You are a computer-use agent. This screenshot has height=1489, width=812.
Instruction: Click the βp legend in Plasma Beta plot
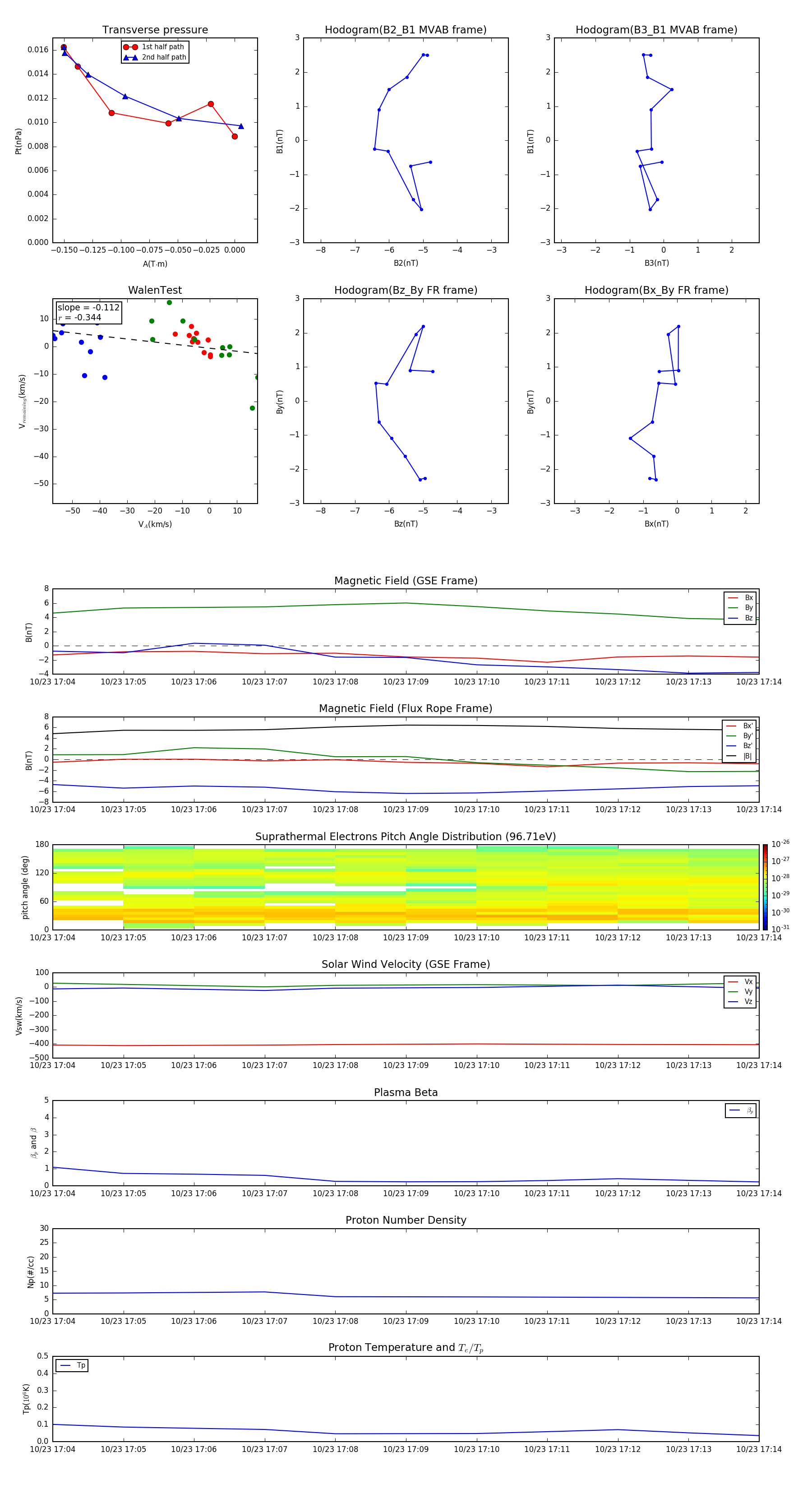(x=741, y=1110)
